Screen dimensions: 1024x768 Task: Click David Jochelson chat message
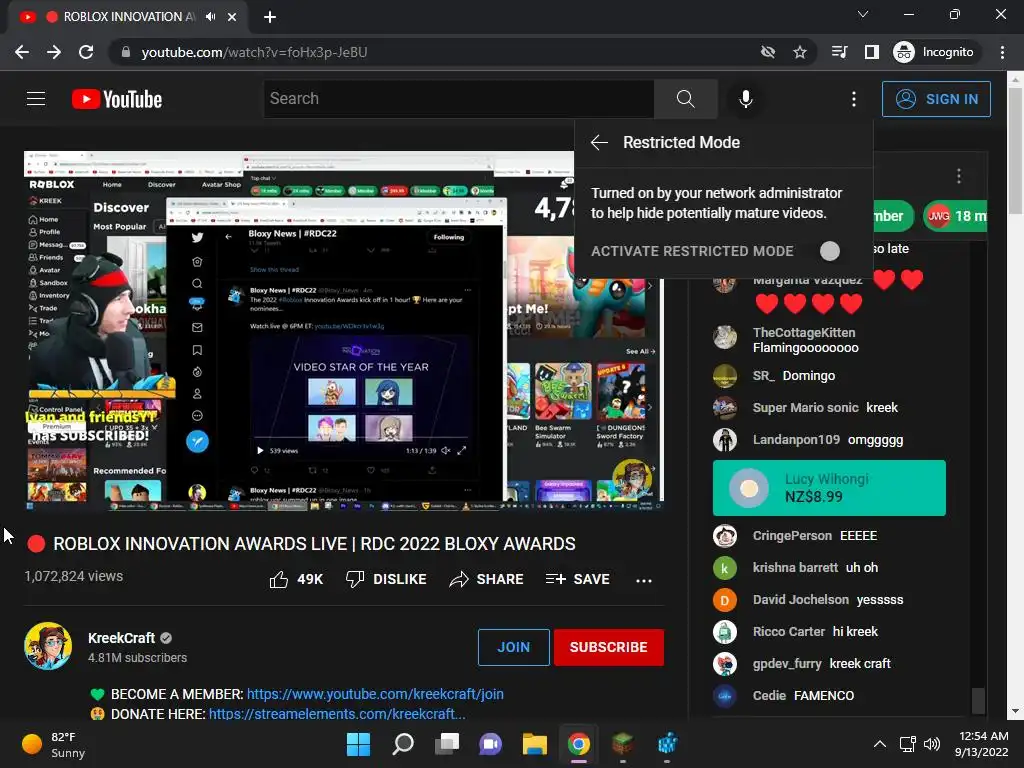coord(880,600)
